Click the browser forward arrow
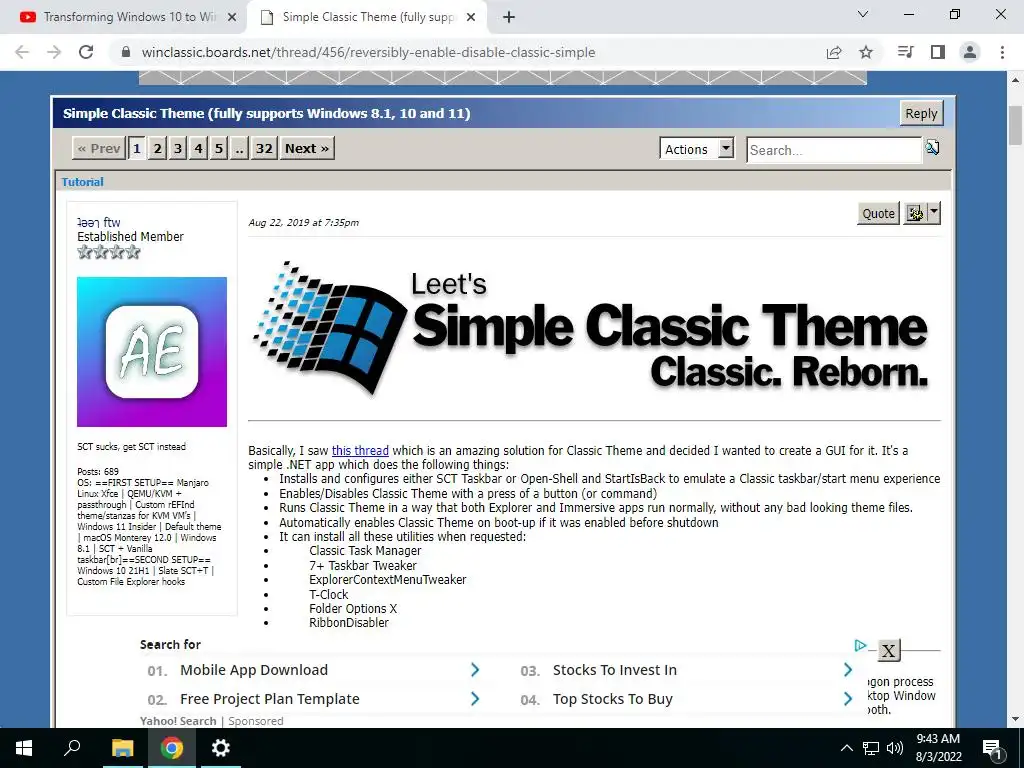Image resolution: width=1024 pixels, height=768 pixels. pos(54,52)
